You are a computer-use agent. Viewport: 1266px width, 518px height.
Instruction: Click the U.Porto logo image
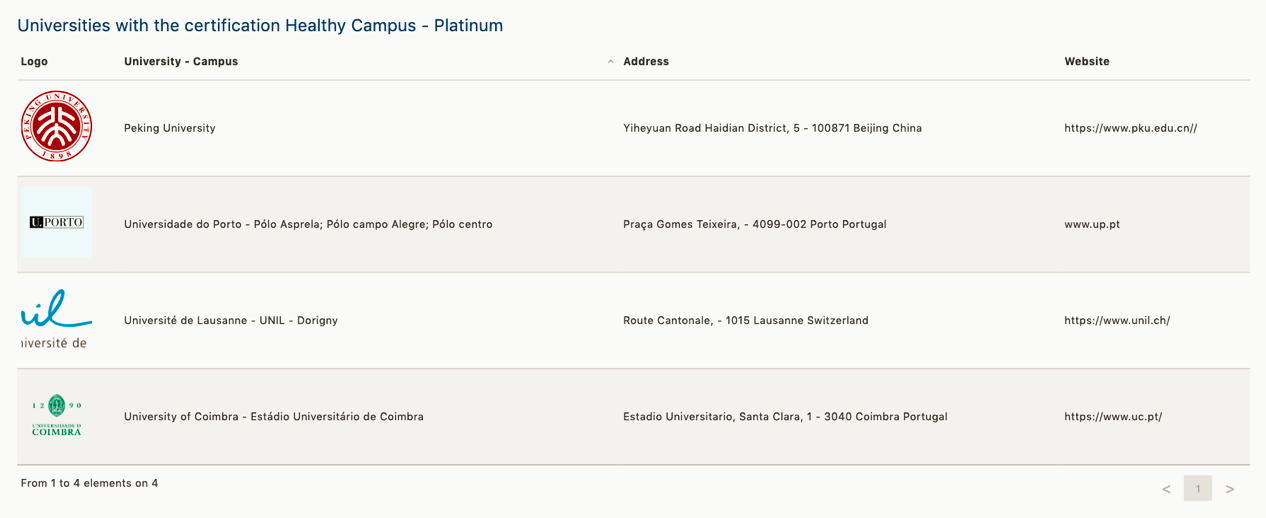(x=57, y=222)
